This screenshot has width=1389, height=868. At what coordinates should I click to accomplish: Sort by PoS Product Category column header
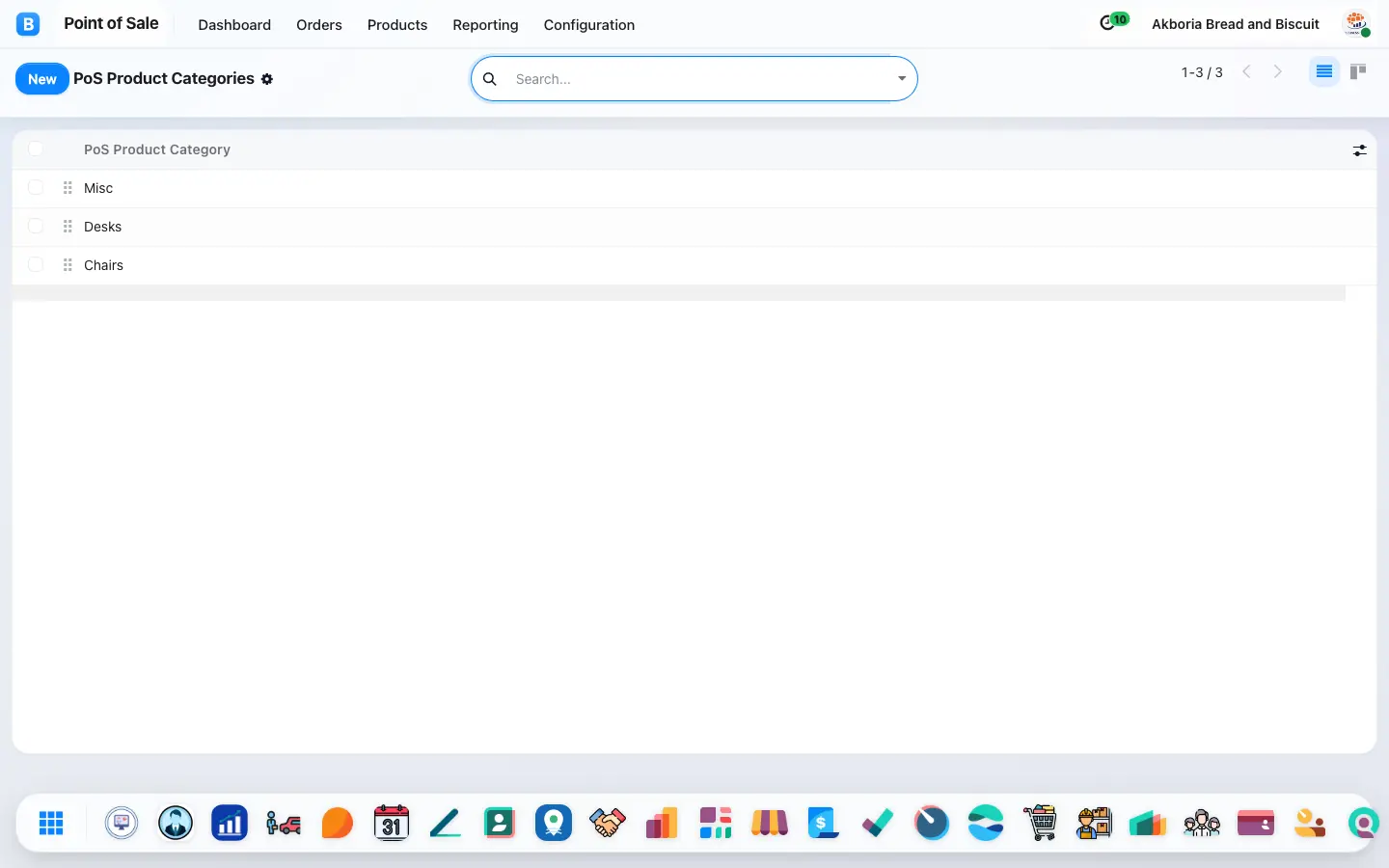tap(157, 149)
